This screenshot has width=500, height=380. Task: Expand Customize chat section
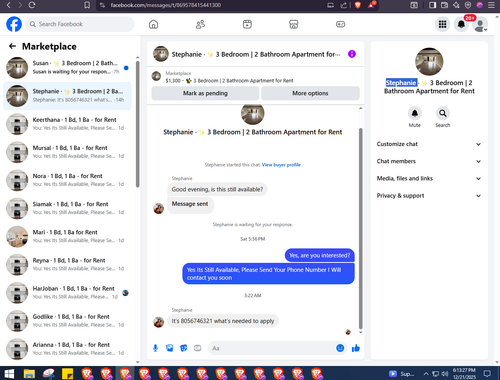pyautogui.click(x=429, y=144)
